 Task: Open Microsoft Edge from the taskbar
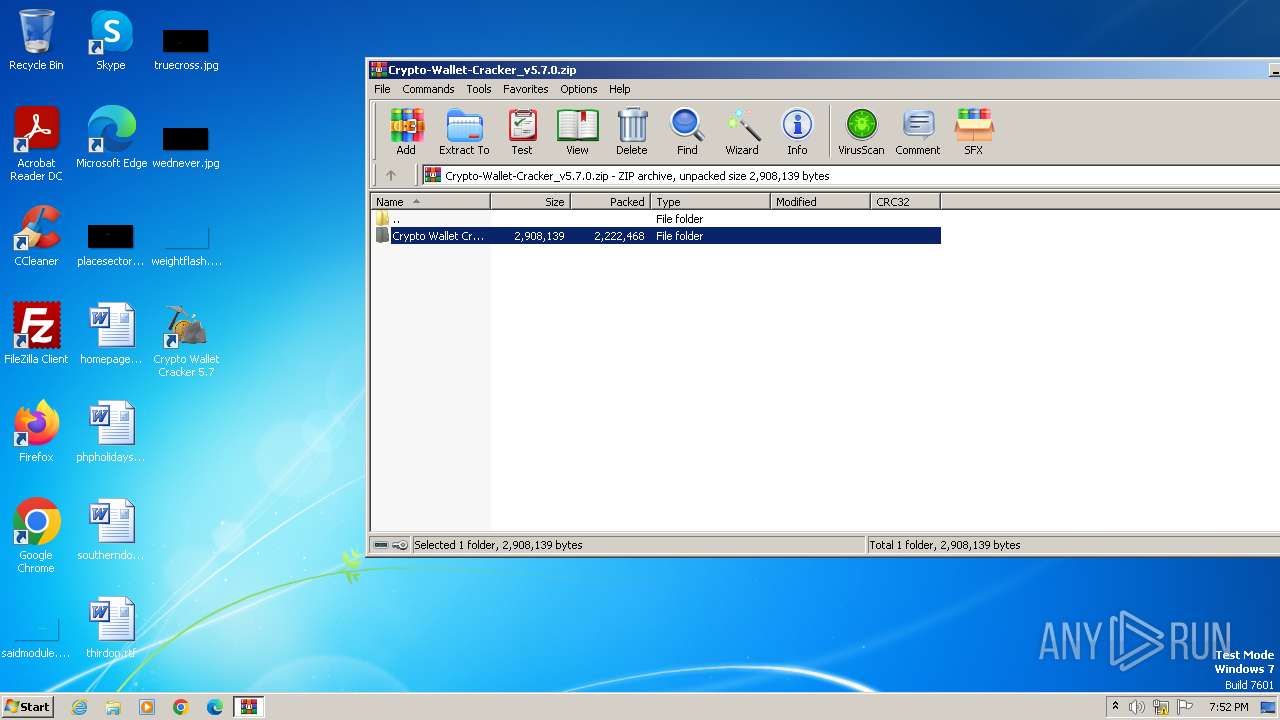(215, 707)
